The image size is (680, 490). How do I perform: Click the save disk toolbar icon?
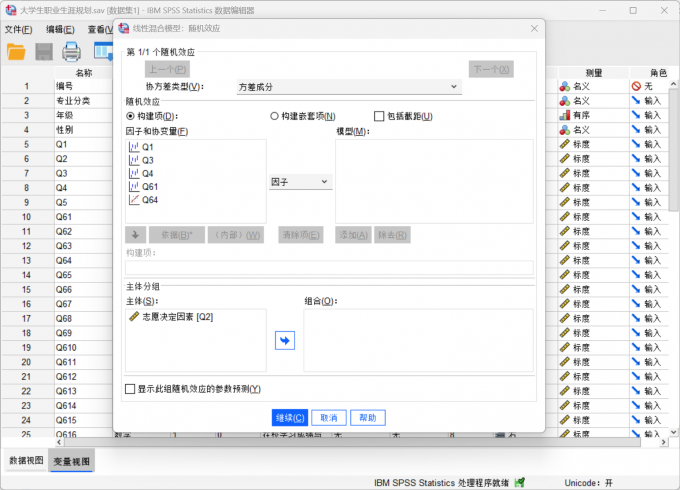pos(44,52)
